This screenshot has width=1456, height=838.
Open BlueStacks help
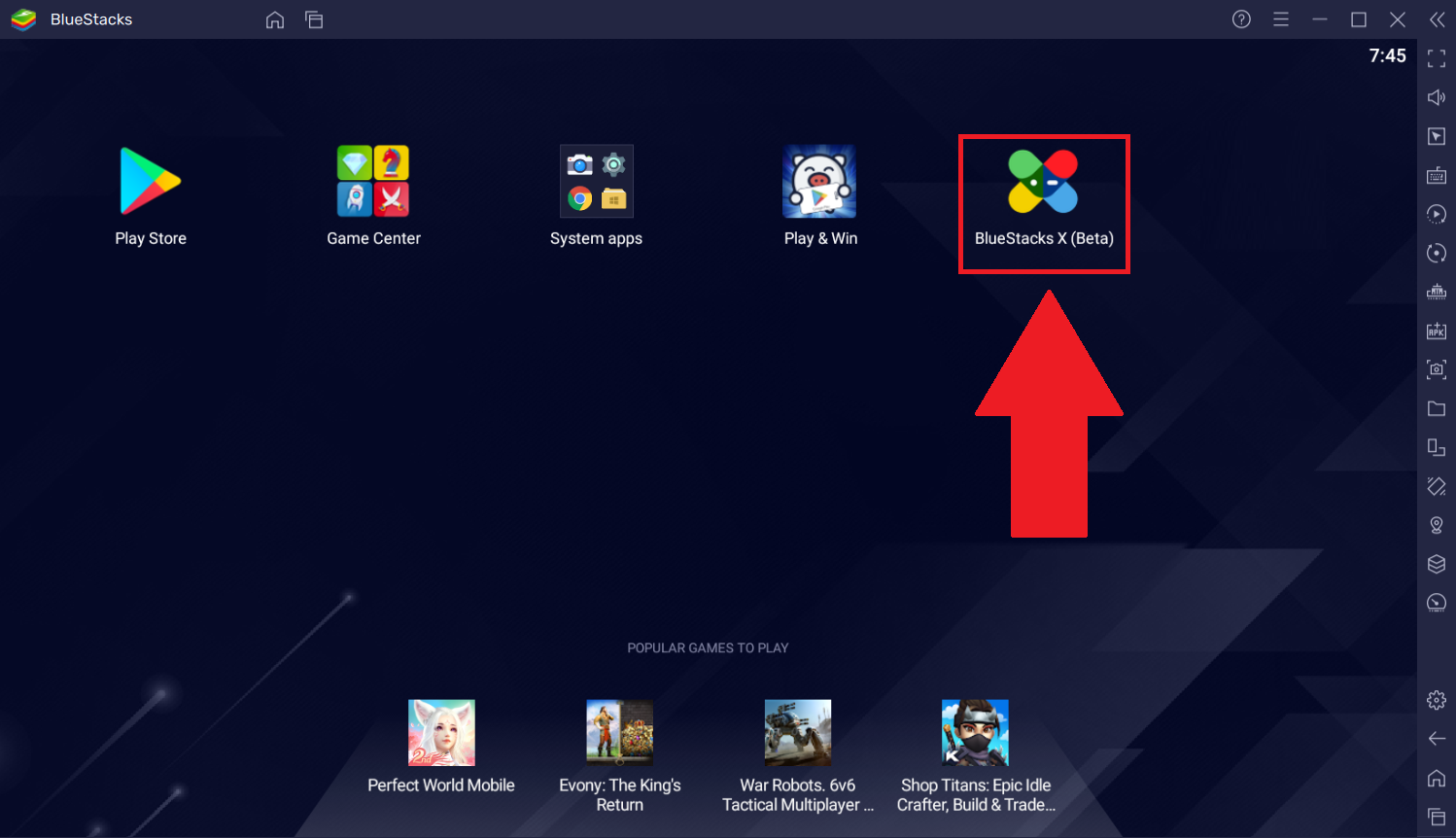tap(1240, 18)
